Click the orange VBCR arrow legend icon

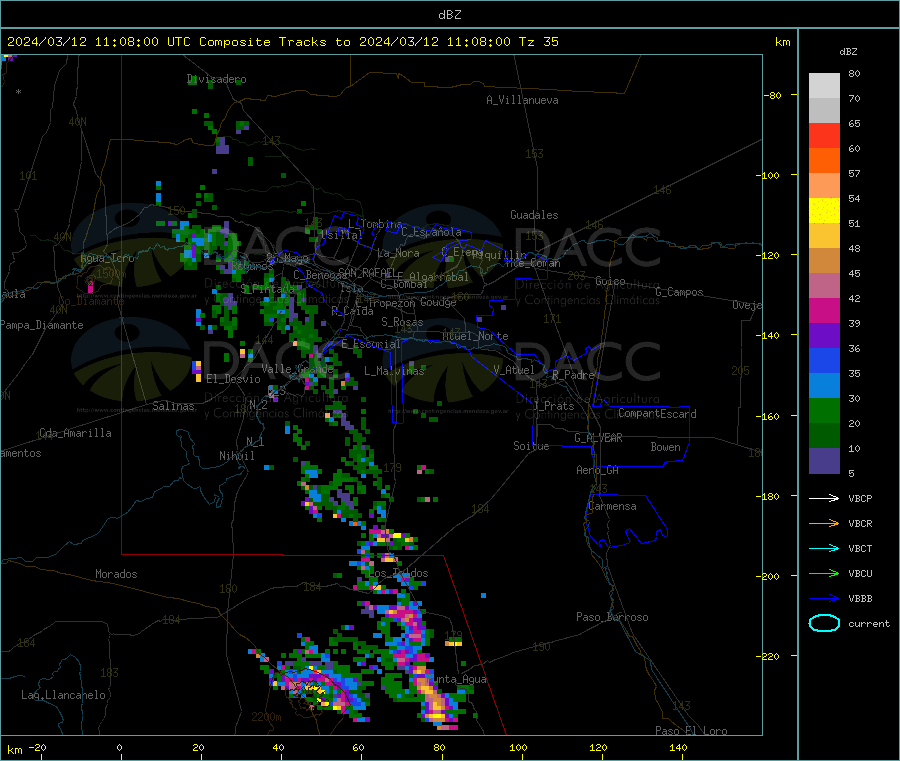824,523
